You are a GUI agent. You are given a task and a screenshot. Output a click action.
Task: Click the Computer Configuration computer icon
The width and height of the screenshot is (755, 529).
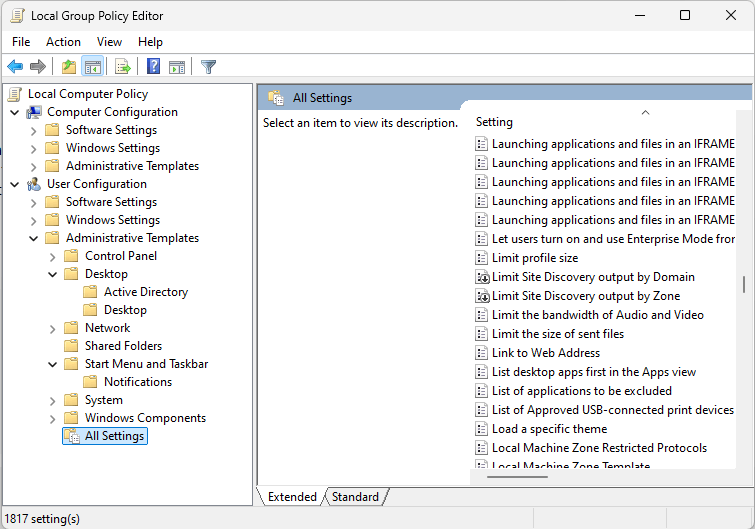tap(34, 112)
